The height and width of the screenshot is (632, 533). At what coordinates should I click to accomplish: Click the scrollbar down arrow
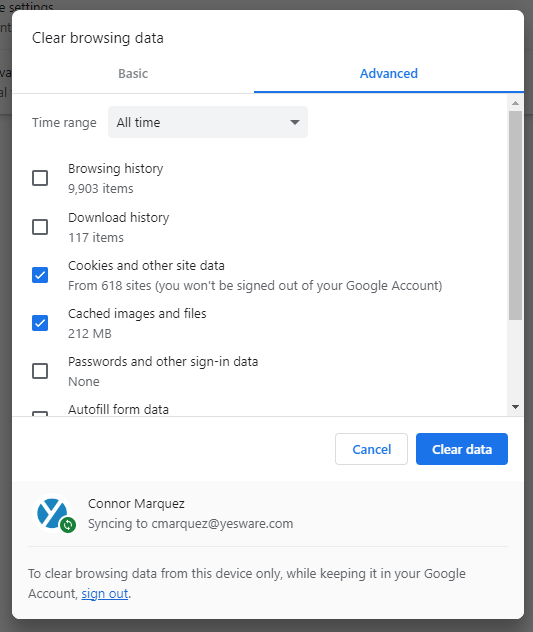(515, 407)
